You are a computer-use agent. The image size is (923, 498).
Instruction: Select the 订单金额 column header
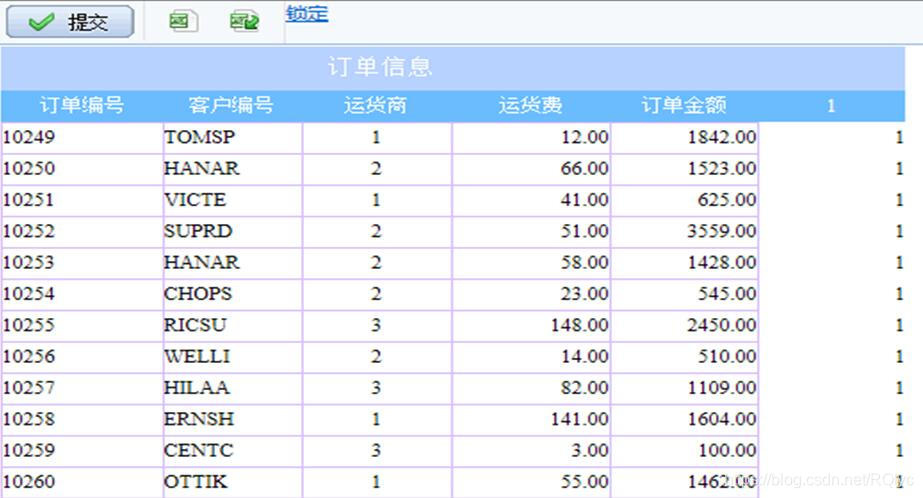point(684,105)
